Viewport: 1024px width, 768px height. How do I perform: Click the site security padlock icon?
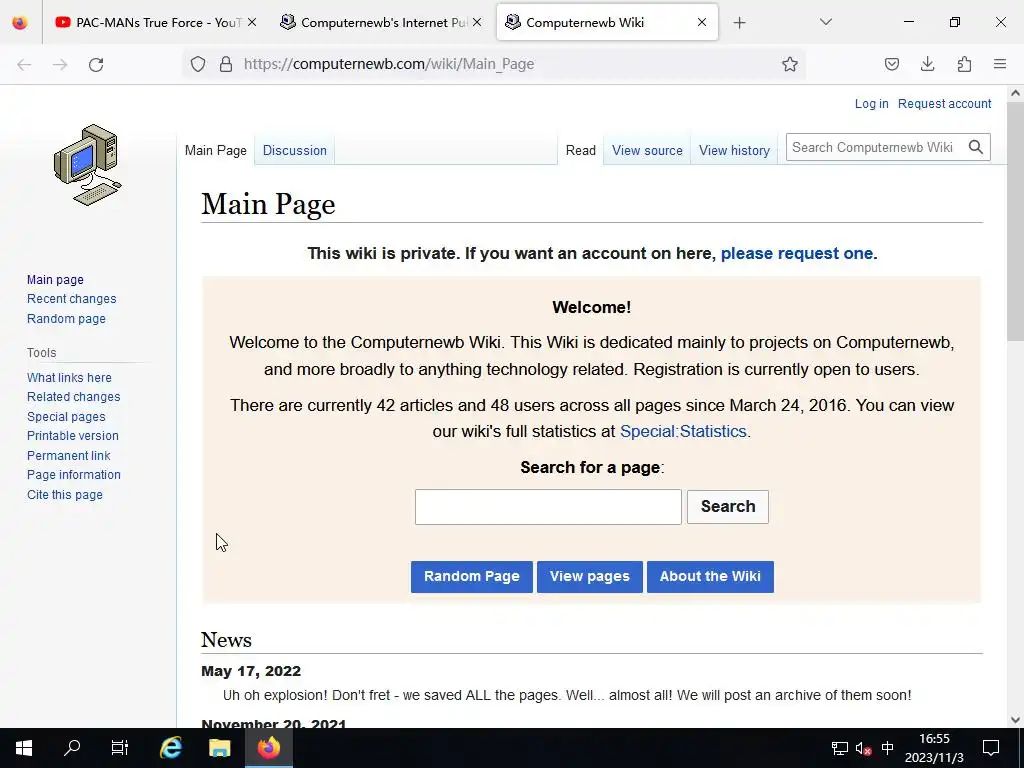(226, 64)
